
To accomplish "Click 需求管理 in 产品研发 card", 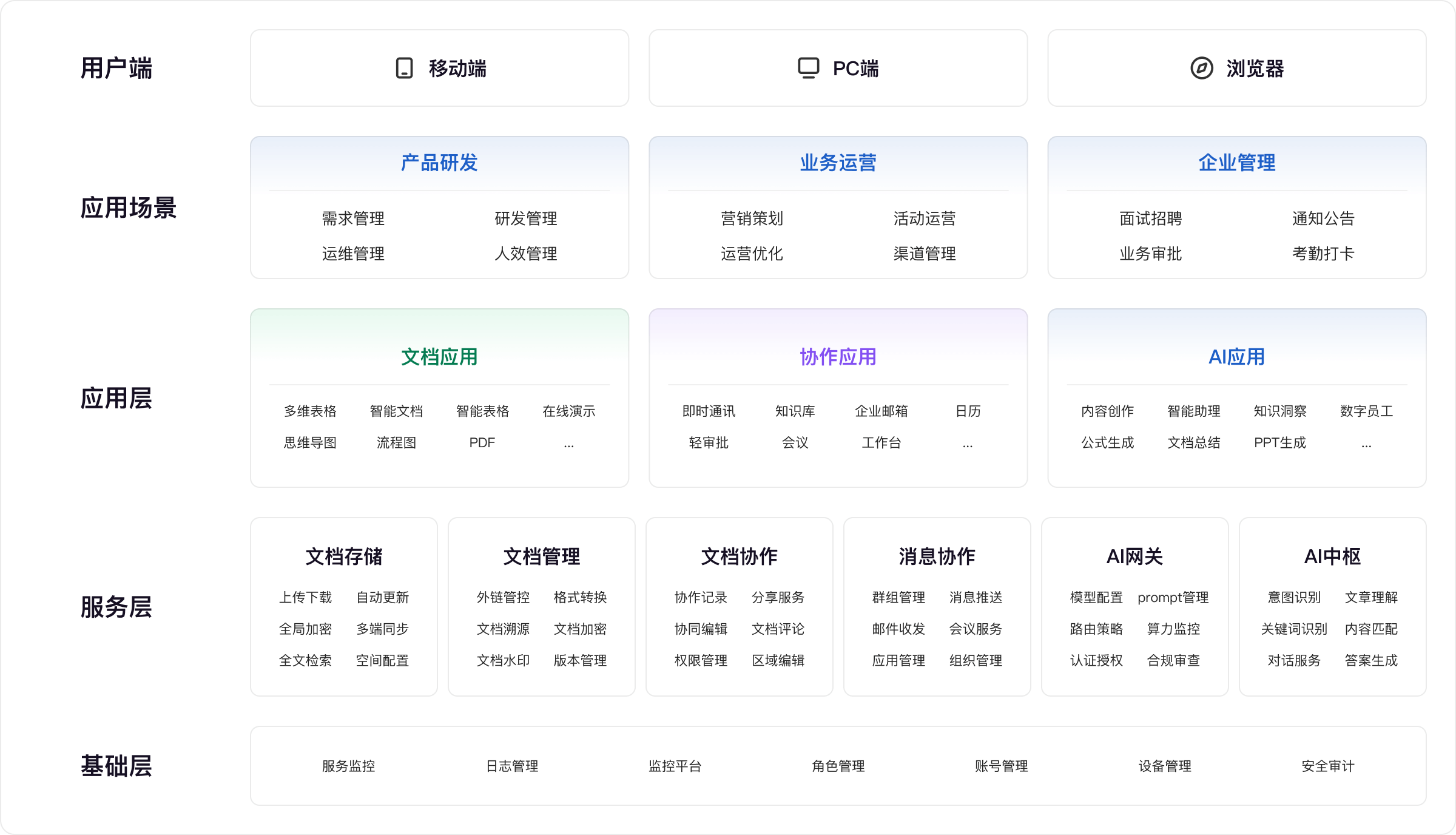I will point(353,218).
